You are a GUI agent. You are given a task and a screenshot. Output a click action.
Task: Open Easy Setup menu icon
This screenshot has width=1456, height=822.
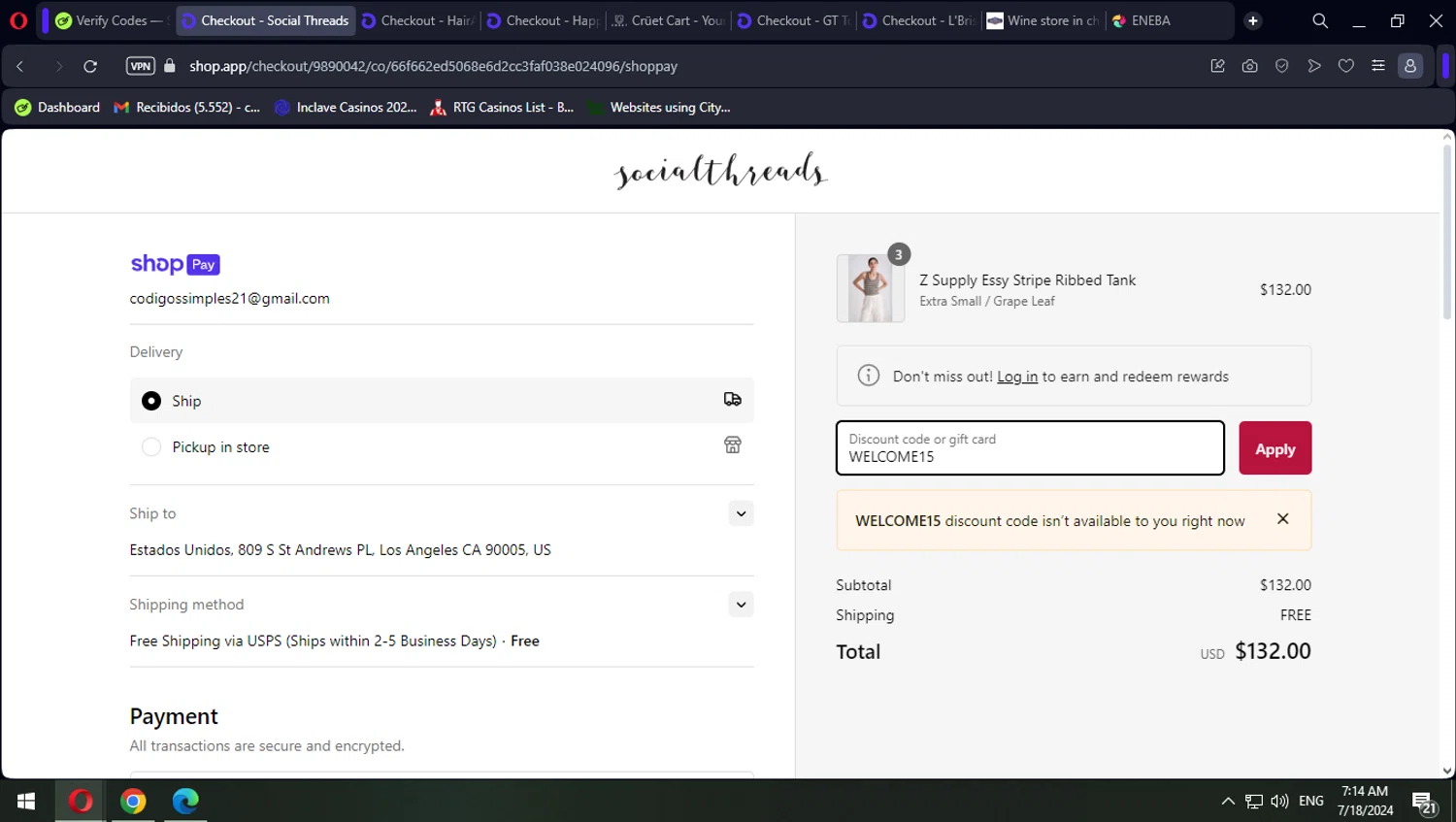point(1378,66)
